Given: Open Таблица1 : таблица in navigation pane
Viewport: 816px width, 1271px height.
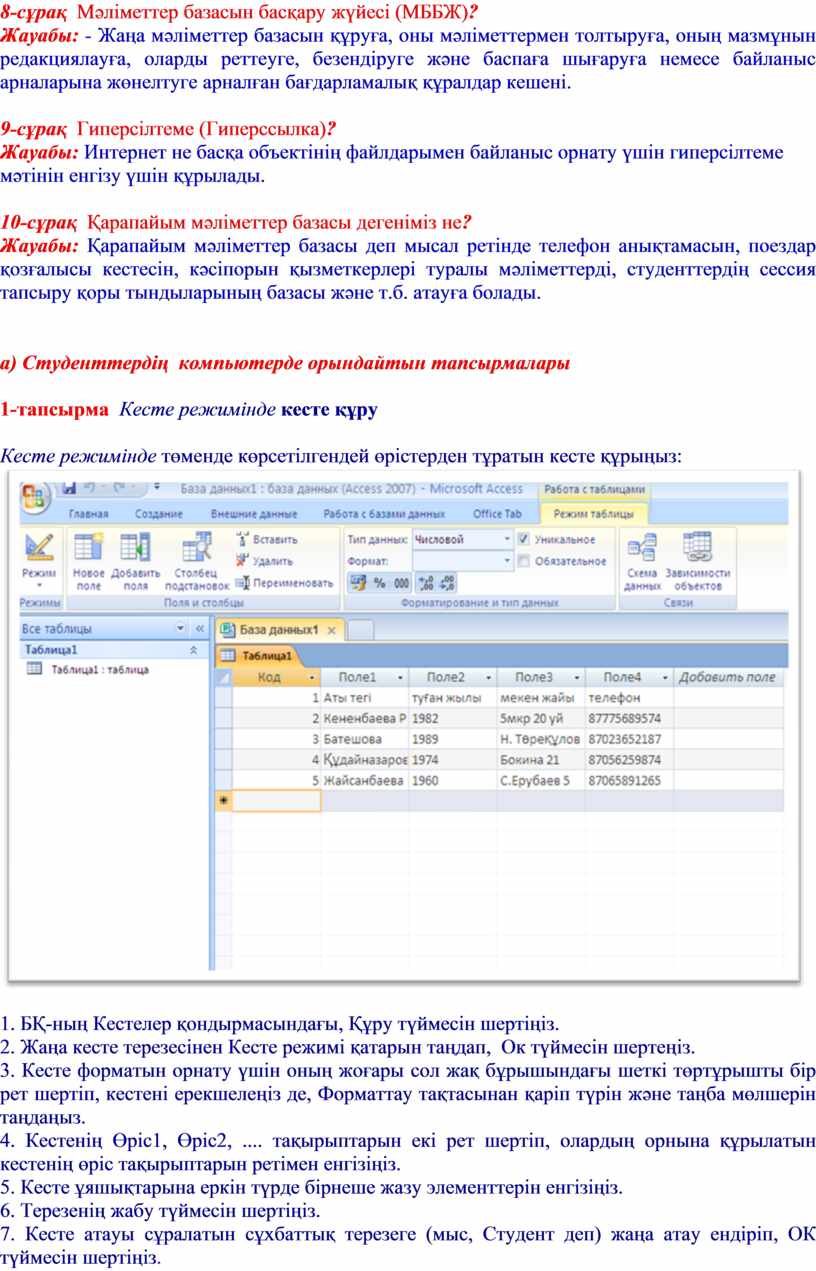Looking at the screenshot, I should 99,670.
